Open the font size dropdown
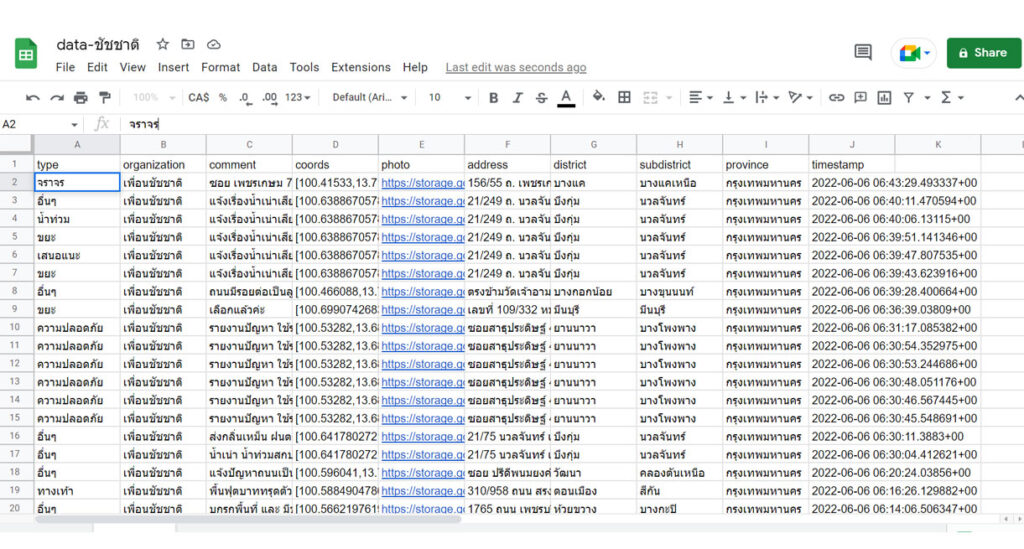The height and width of the screenshot is (549, 1024). [x=449, y=97]
